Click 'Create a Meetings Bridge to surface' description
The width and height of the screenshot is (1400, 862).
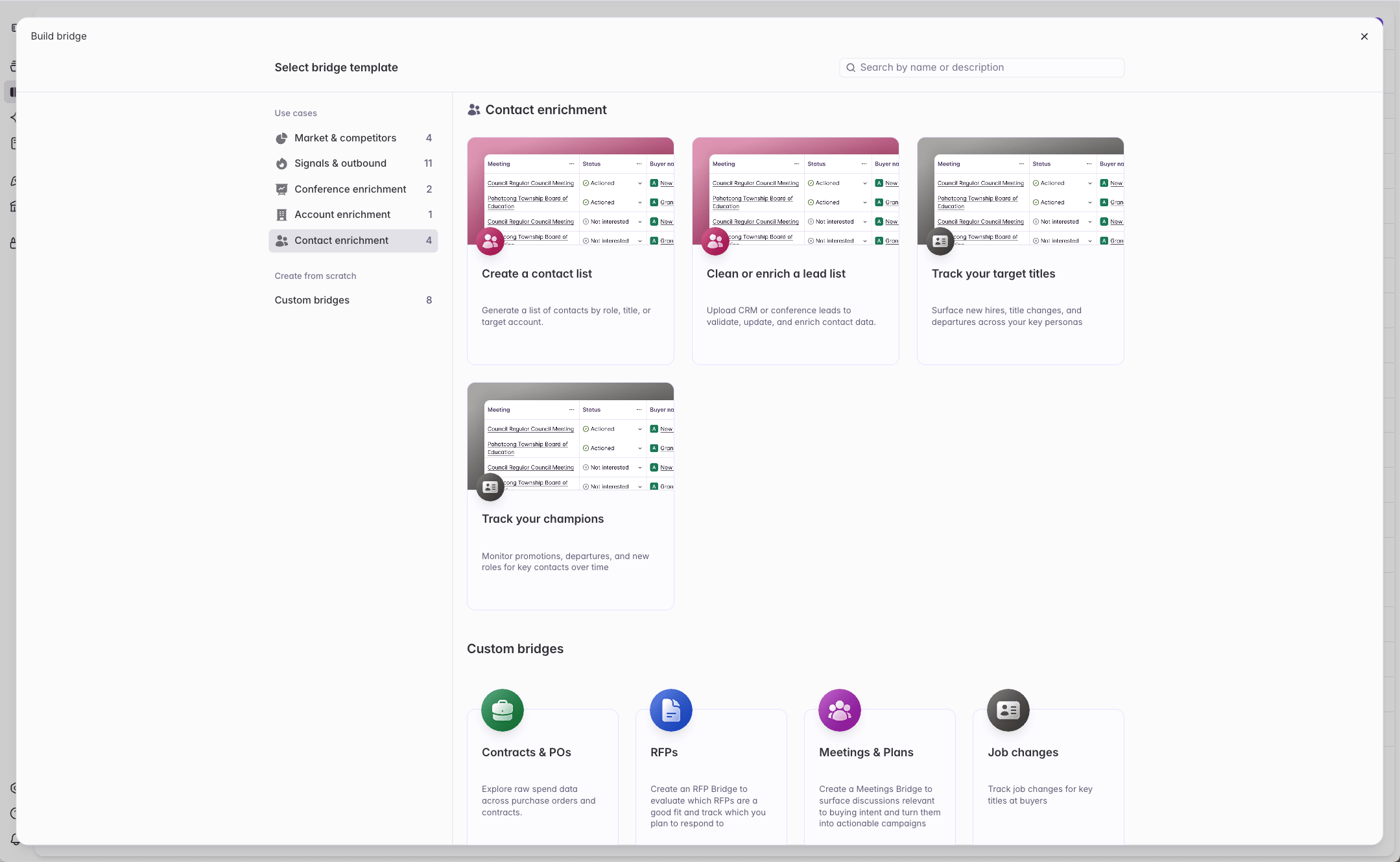coord(880,806)
